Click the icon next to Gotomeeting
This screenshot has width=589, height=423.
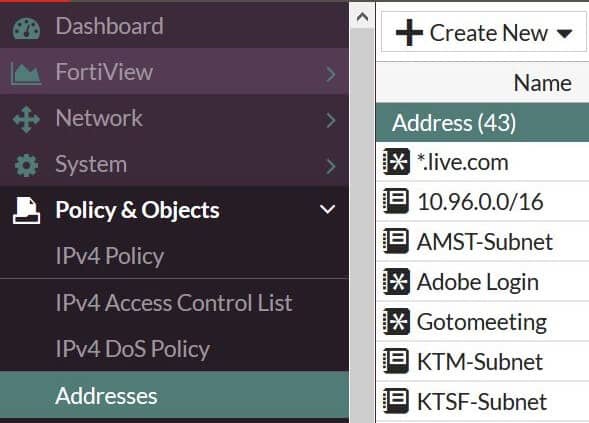click(x=396, y=322)
